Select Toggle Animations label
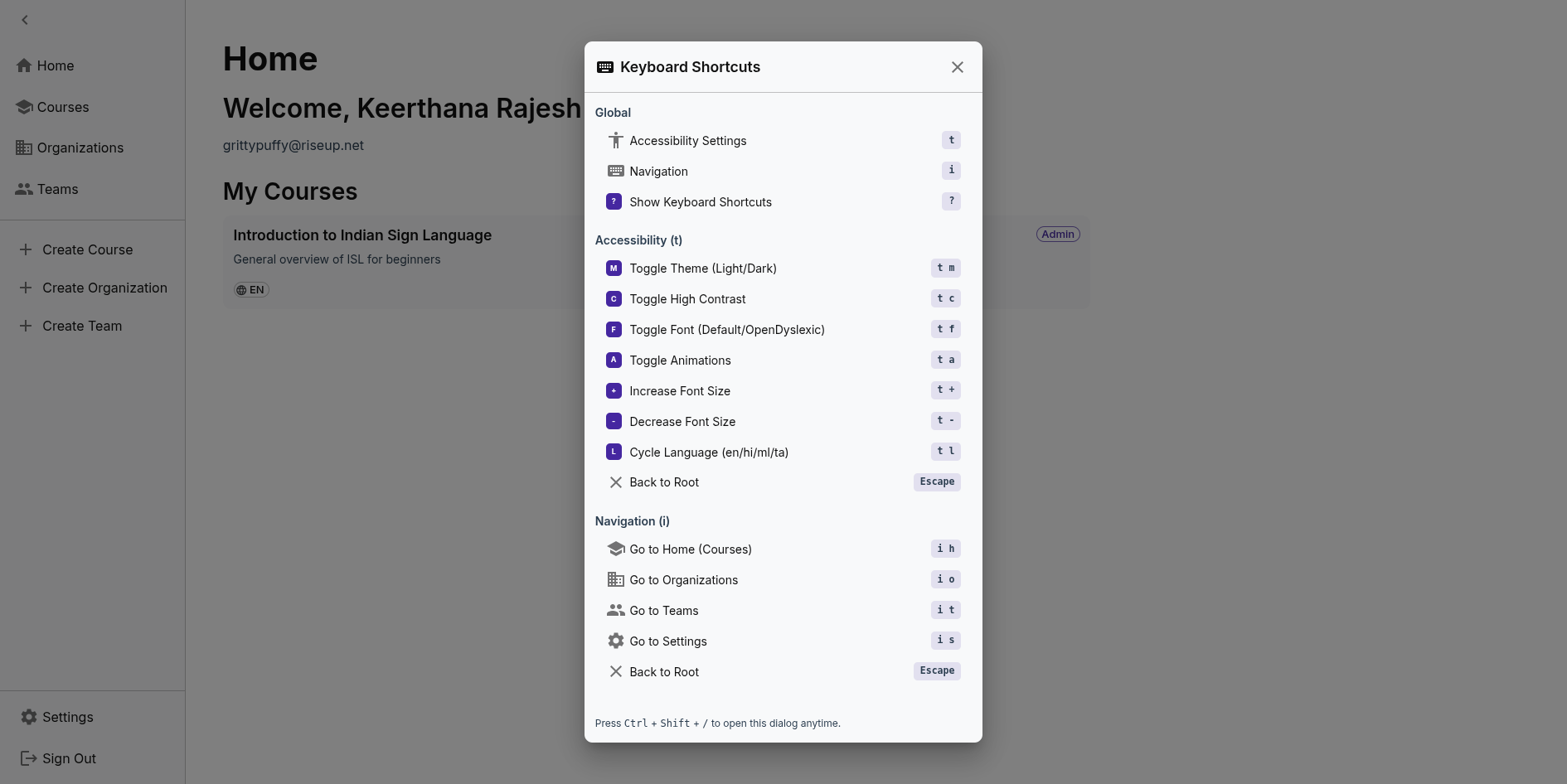 click(x=680, y=361)
